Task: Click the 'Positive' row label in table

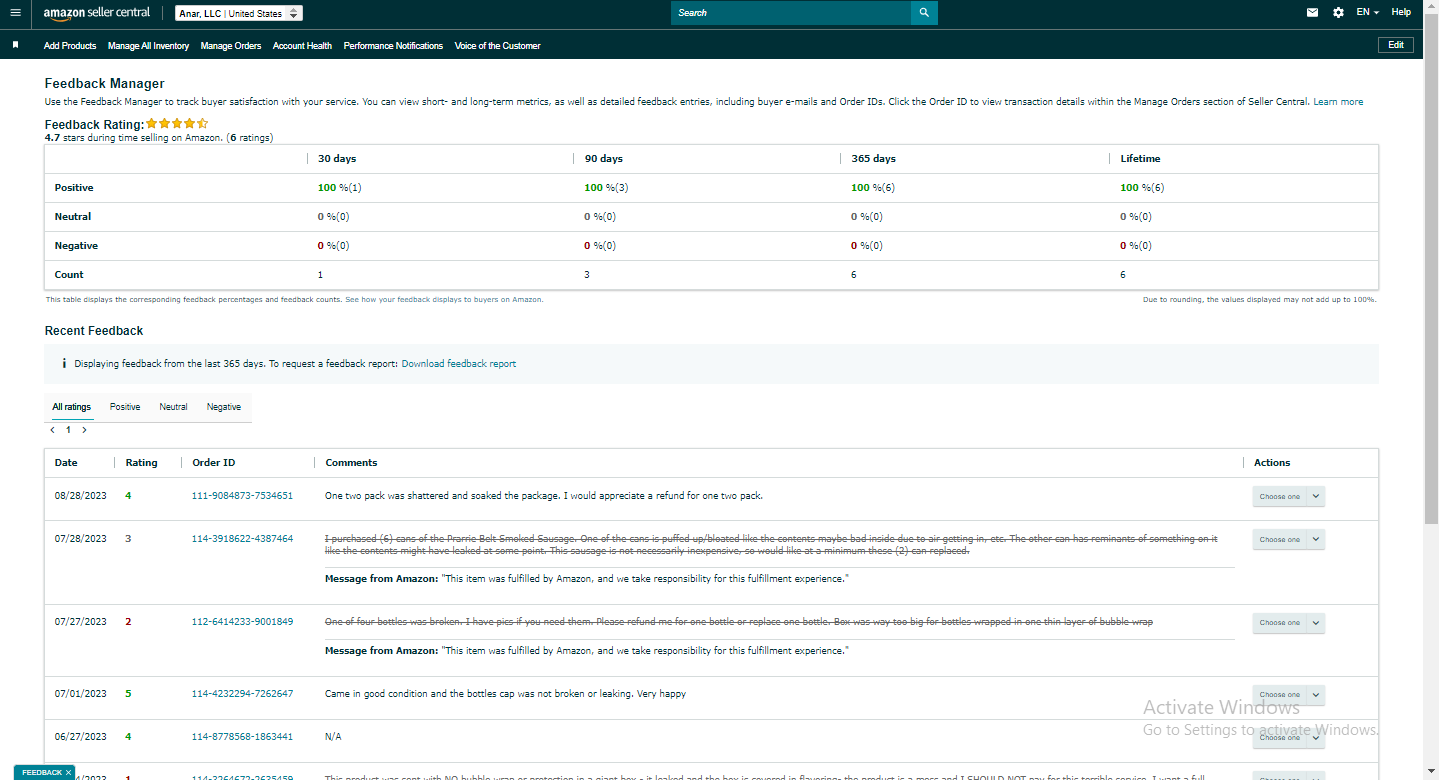Action: coord(74,188)
